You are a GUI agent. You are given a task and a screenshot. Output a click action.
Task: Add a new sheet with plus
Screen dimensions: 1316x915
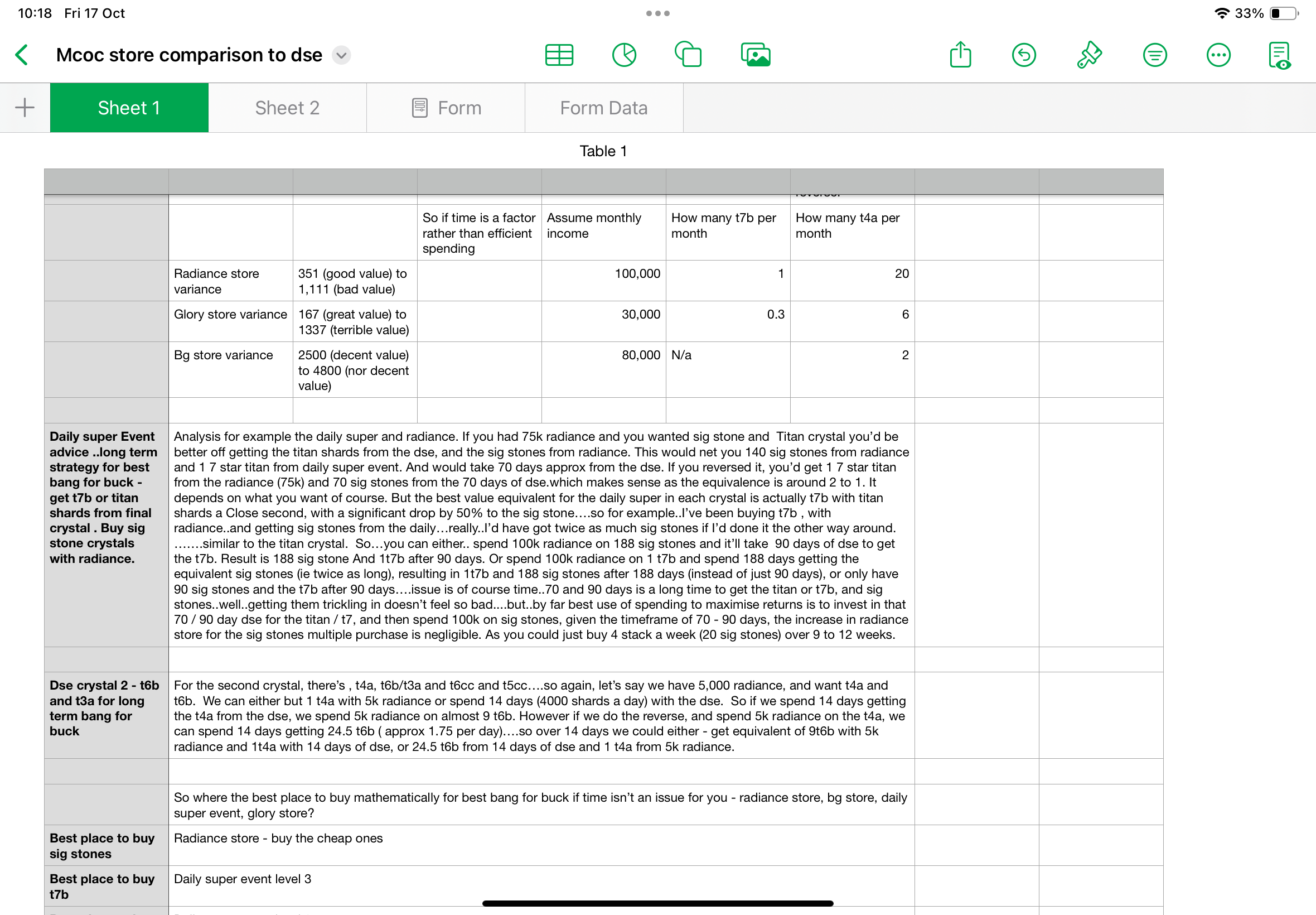coord(25,108)
